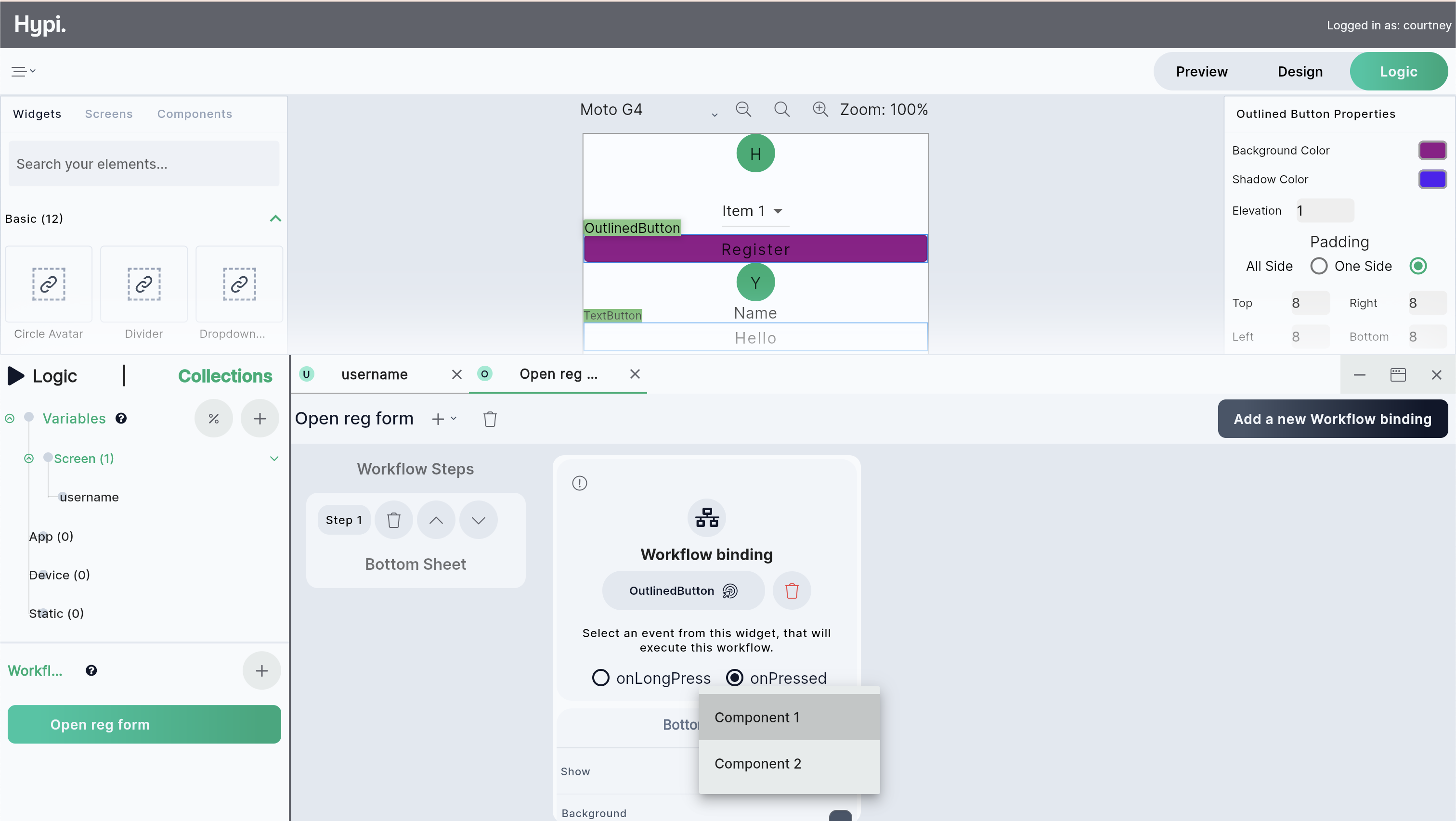Delete the OutlinedButton workflow binding with red trash icon
1456x821 pixels.
click(x=791, y=590)
